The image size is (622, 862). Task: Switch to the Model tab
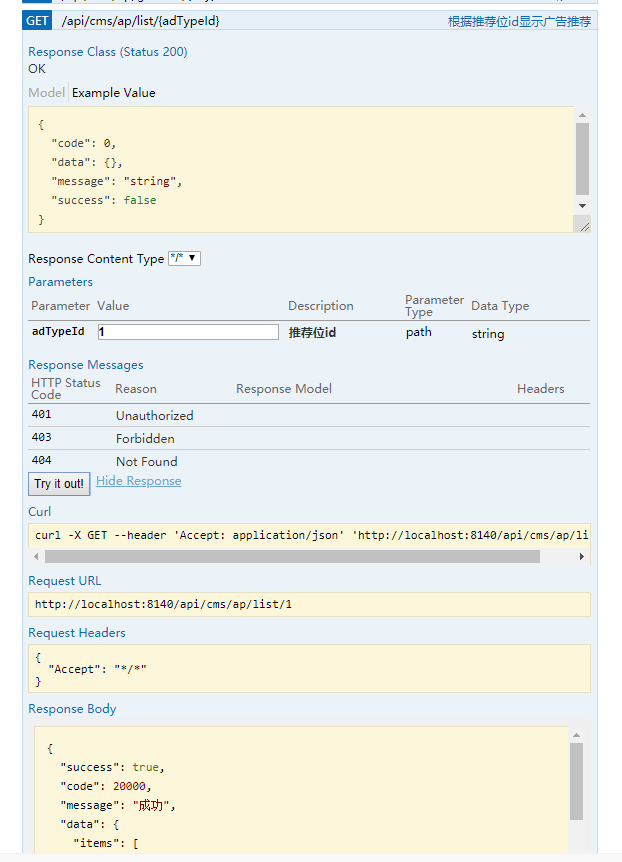pos(46,92)
